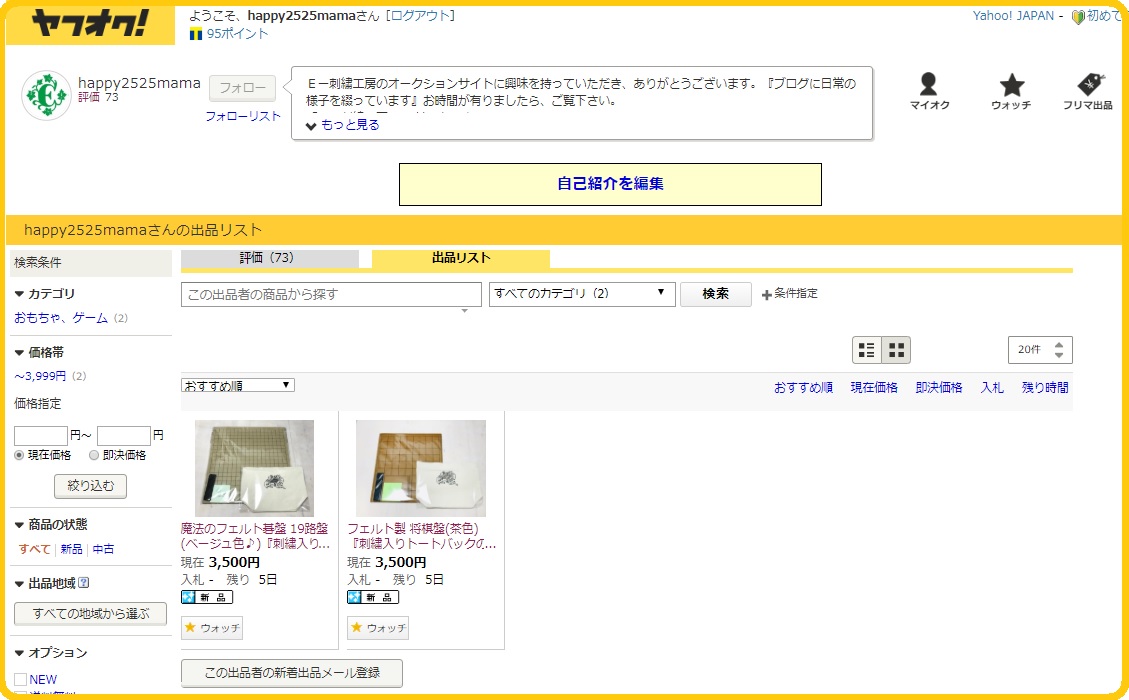Filter item condition by 新品
Image resolution: width=1129 pixels, height=700 pixels.
pyautogui.click(x=71, y=549)
